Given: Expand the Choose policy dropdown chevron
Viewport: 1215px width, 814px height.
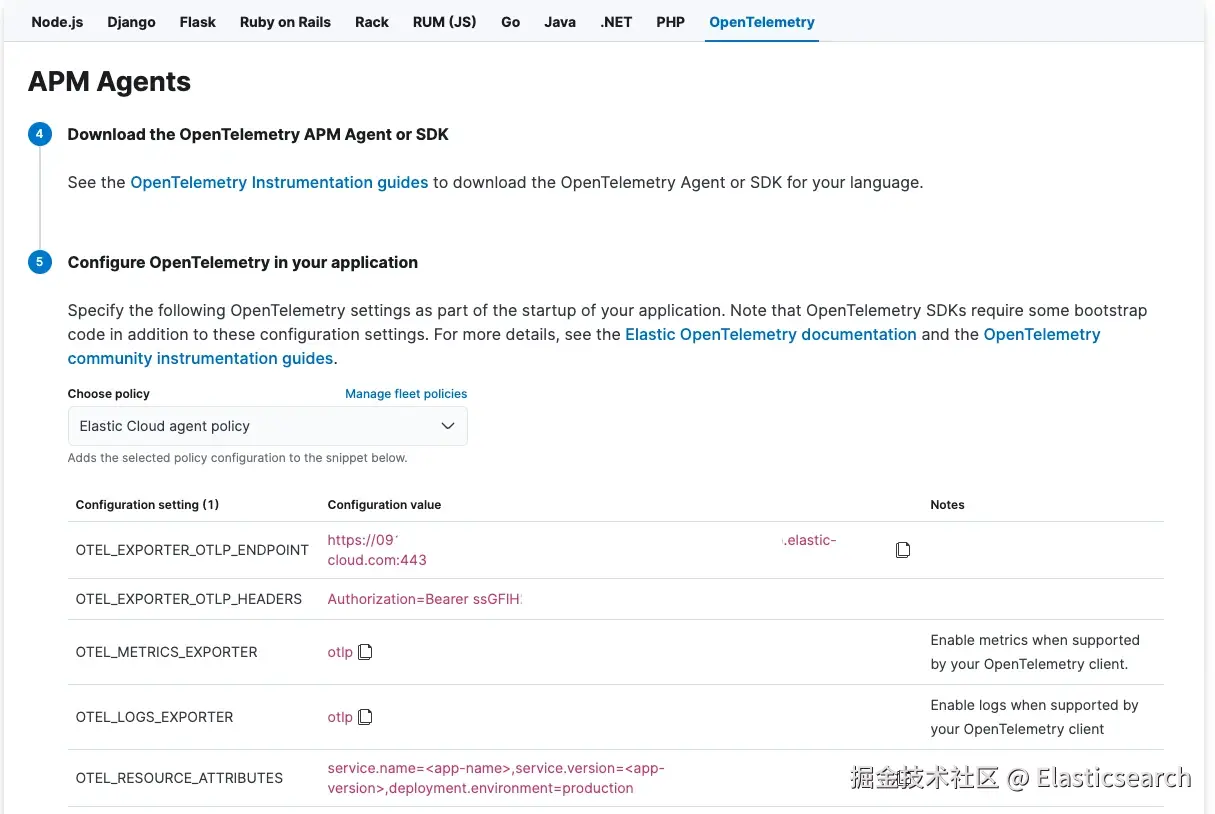Looking at the screenshot, I should [448, 426].
